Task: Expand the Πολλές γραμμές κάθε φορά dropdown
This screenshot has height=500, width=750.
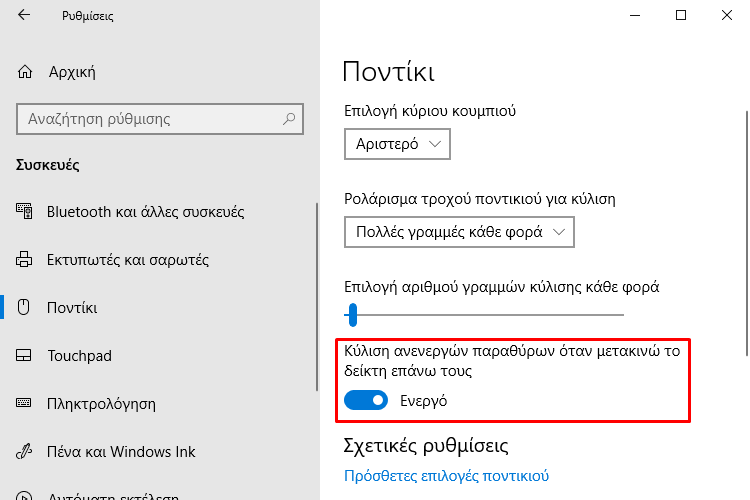Action: click(x=459, y=232)
